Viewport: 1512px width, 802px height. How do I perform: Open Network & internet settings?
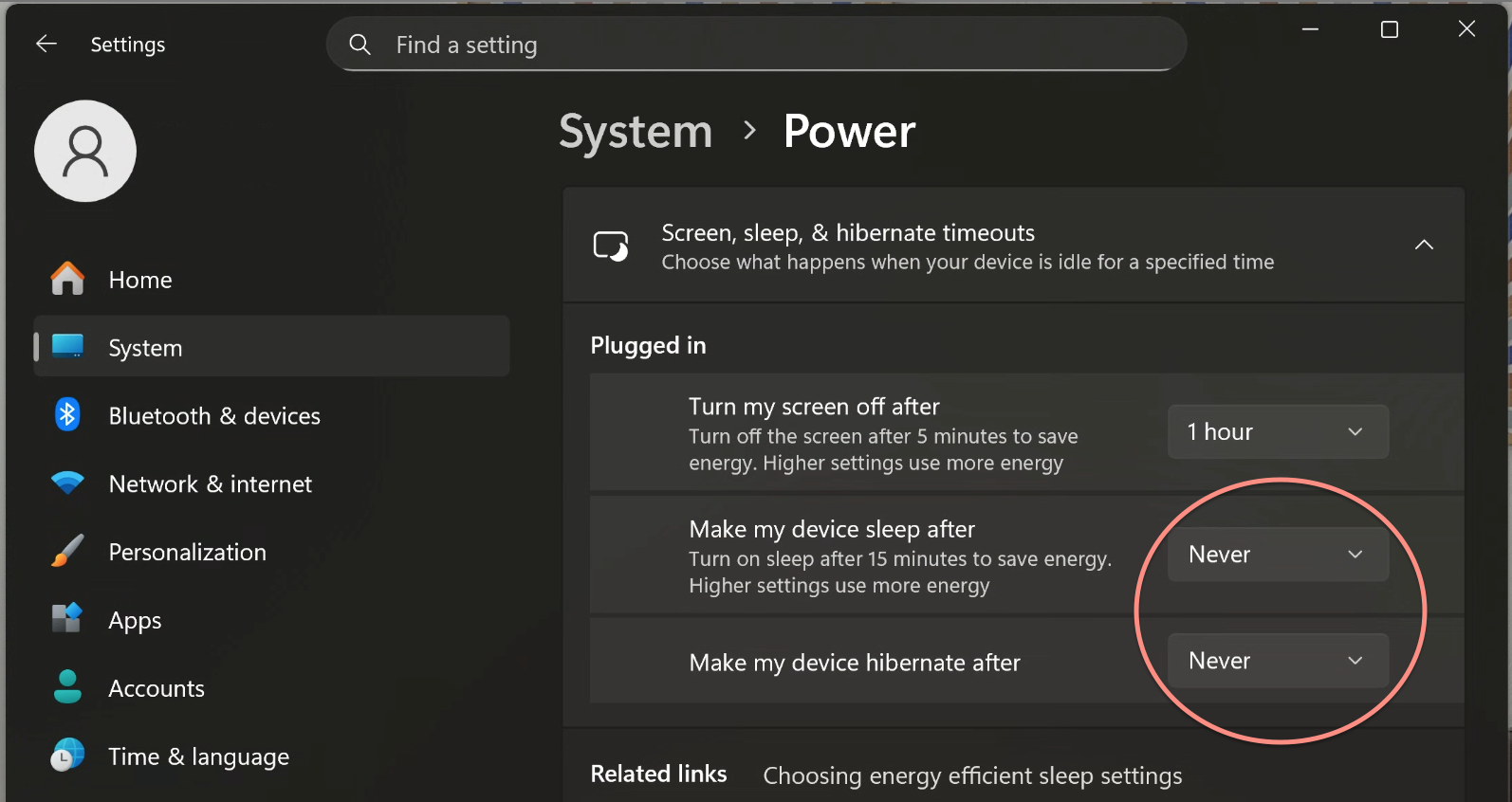[210, 483]
